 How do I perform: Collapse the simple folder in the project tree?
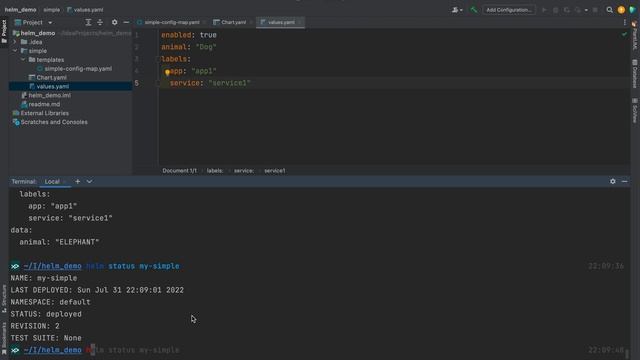[15, 51]
